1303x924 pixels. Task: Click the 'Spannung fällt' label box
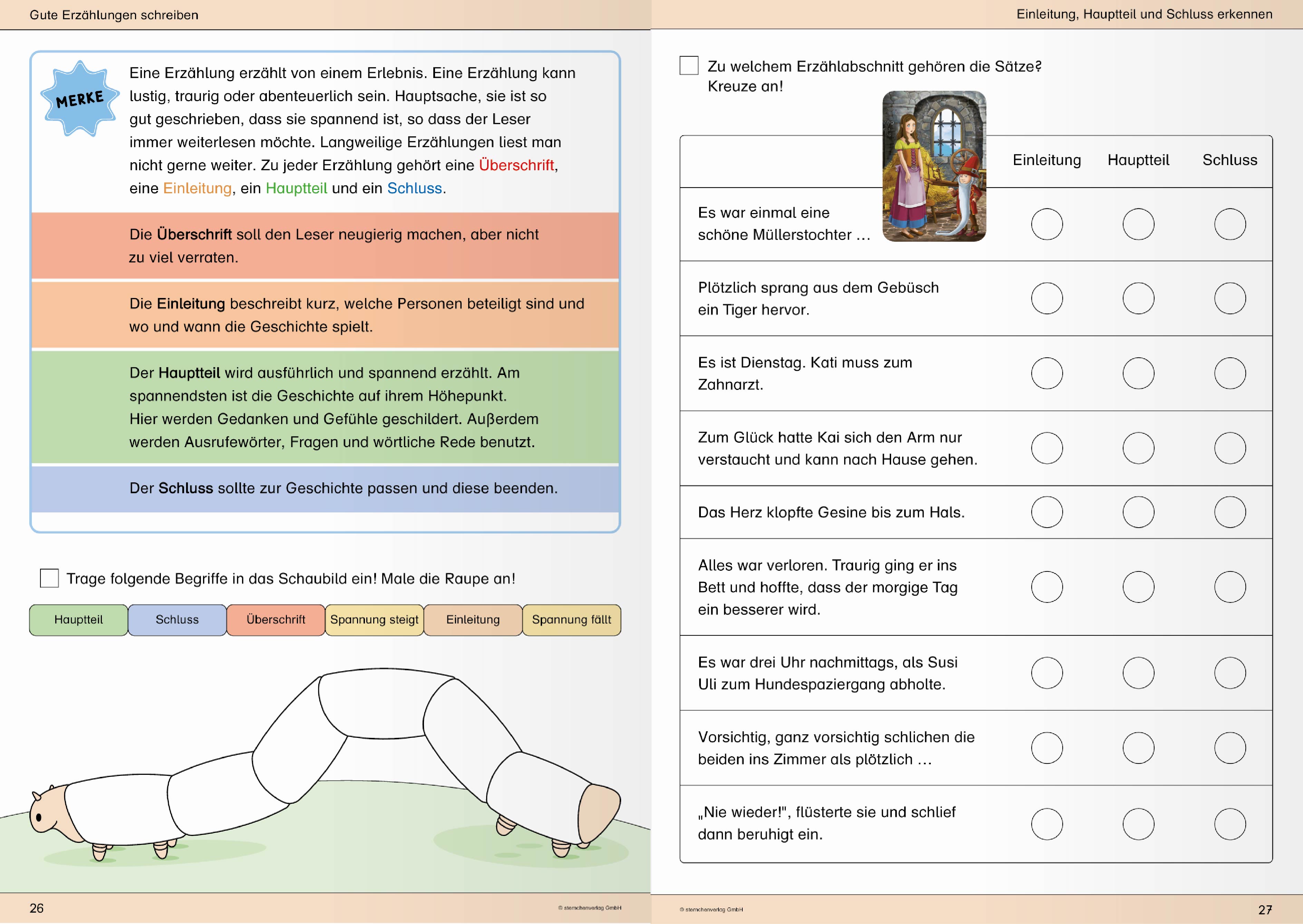(572, 619)
